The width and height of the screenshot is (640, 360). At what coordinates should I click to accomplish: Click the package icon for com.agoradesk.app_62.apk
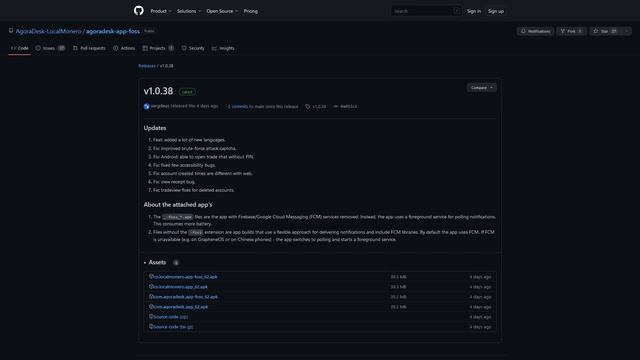pos(151,307)
